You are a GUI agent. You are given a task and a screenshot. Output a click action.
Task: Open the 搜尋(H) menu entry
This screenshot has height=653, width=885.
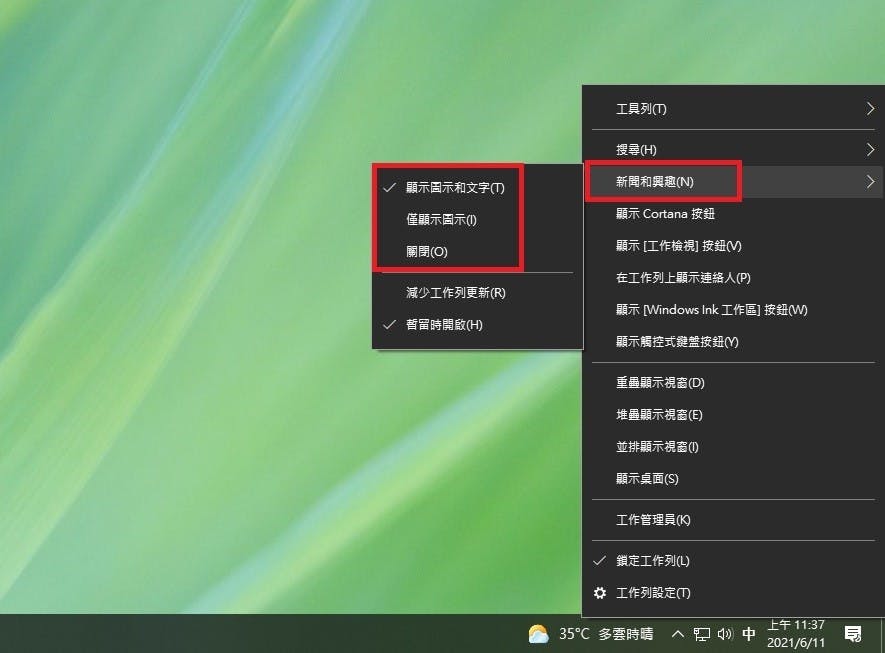[733, 150]
